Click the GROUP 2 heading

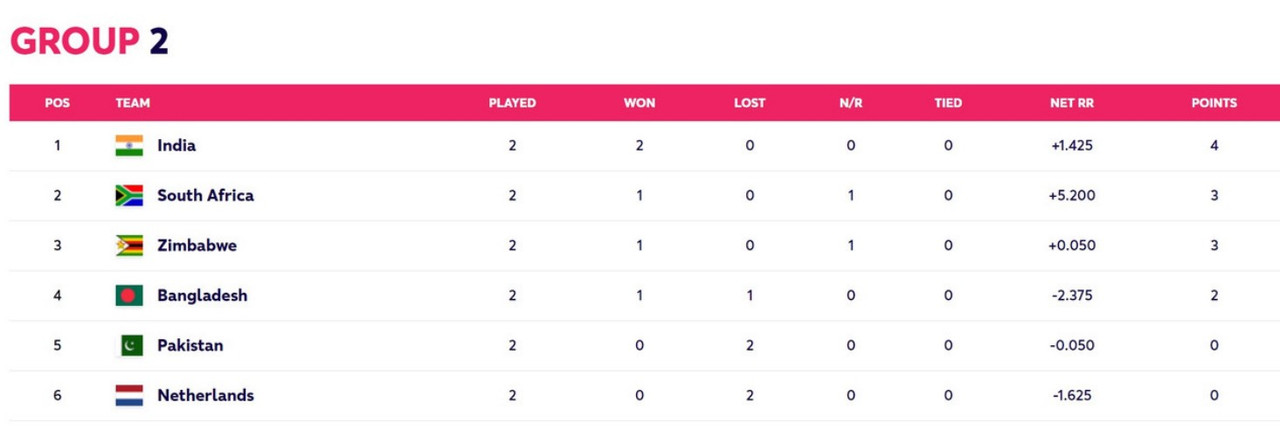click(89, 41)
